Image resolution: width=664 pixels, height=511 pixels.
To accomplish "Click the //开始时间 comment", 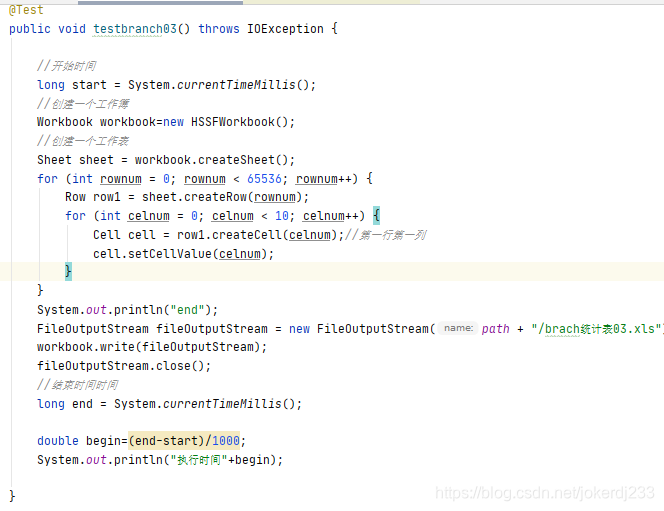I will (x=66, y=66).
